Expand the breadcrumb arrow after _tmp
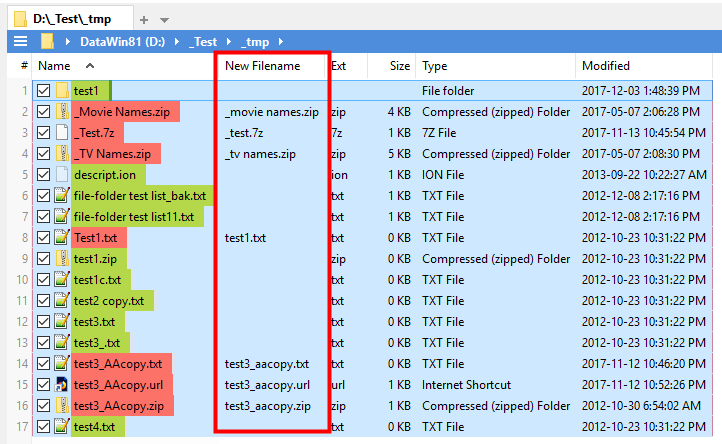The height and width of the screenshot is (444, 722). tap(280, 41)
